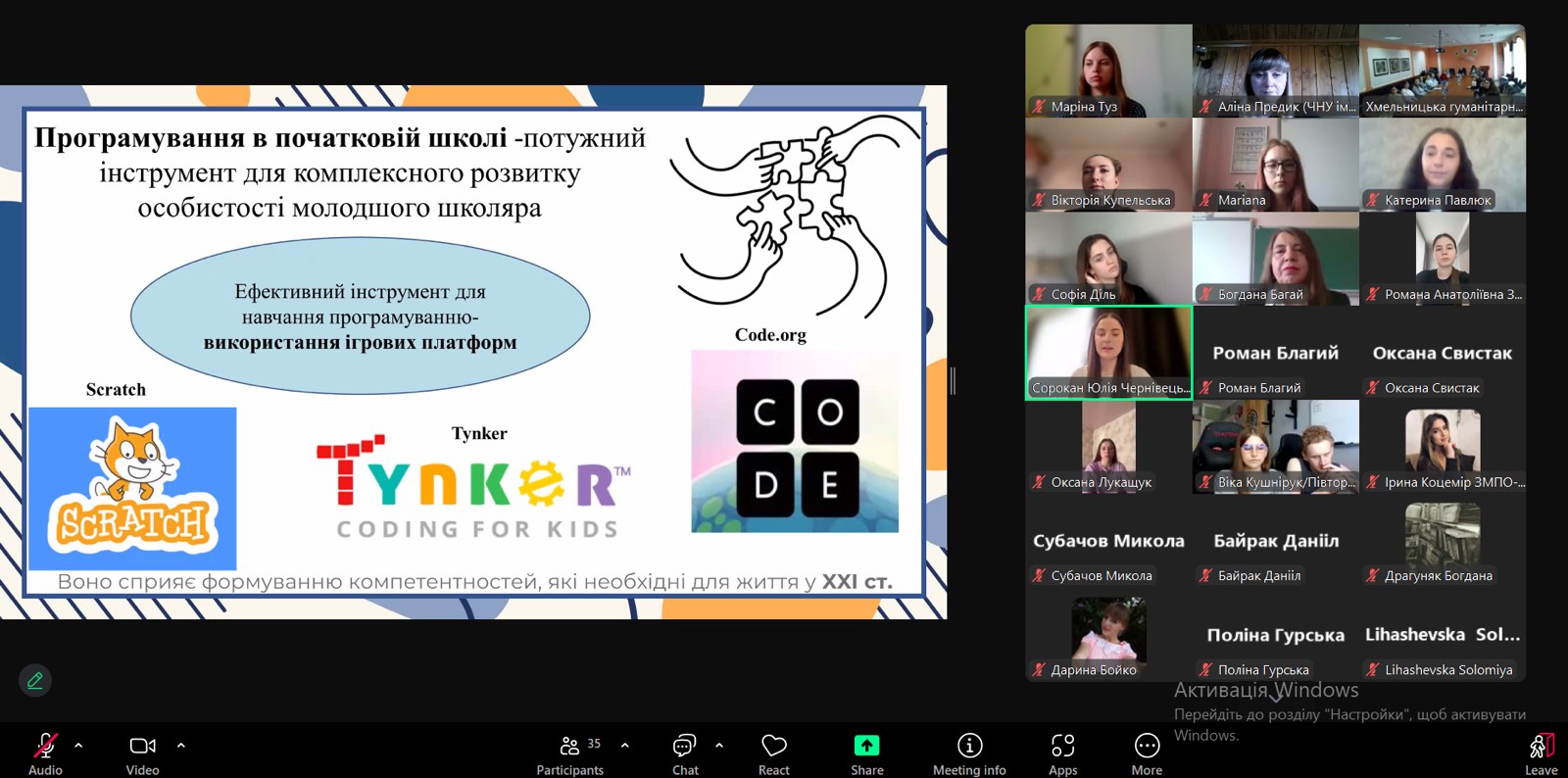Expand the caret next to Participants
The width and height of the screenshot is (1568, 778).
(625, 746)
